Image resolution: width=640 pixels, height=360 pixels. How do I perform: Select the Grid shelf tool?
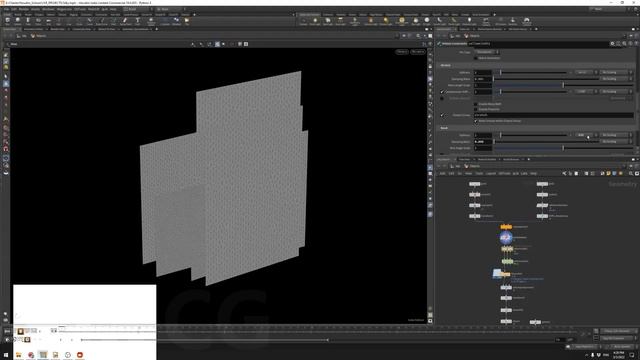click(x=48, y=21)
